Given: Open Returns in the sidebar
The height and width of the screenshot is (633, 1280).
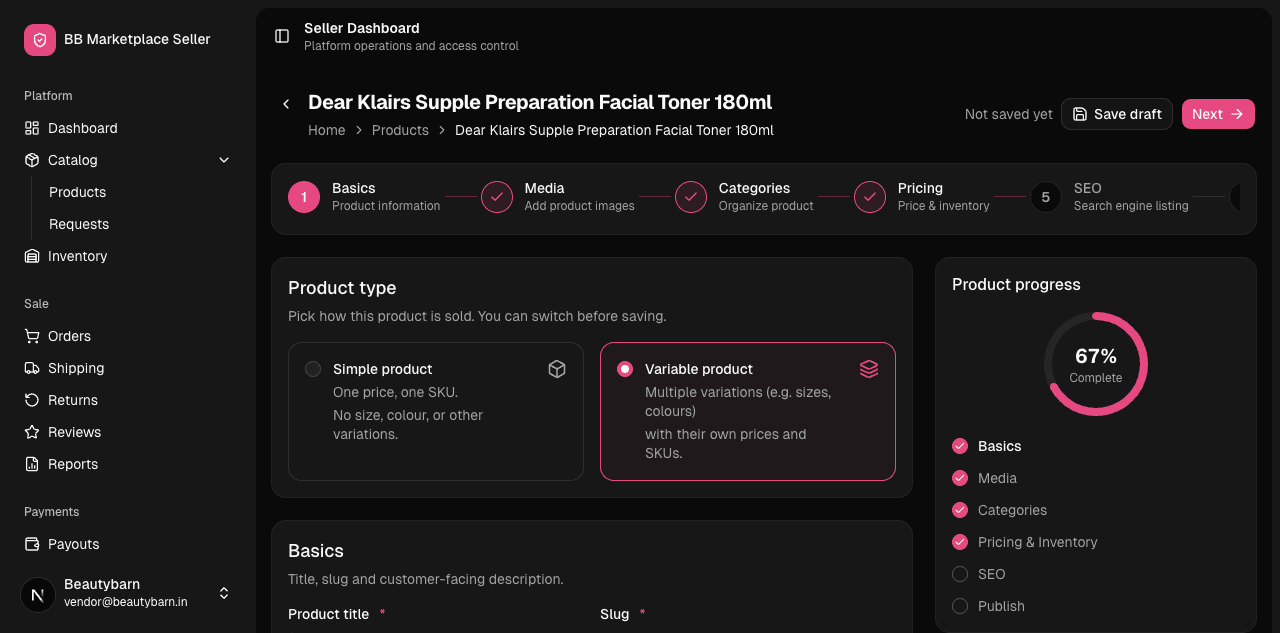Looking at the screenshot, I should pyautogui.click(x=128, y=400).
